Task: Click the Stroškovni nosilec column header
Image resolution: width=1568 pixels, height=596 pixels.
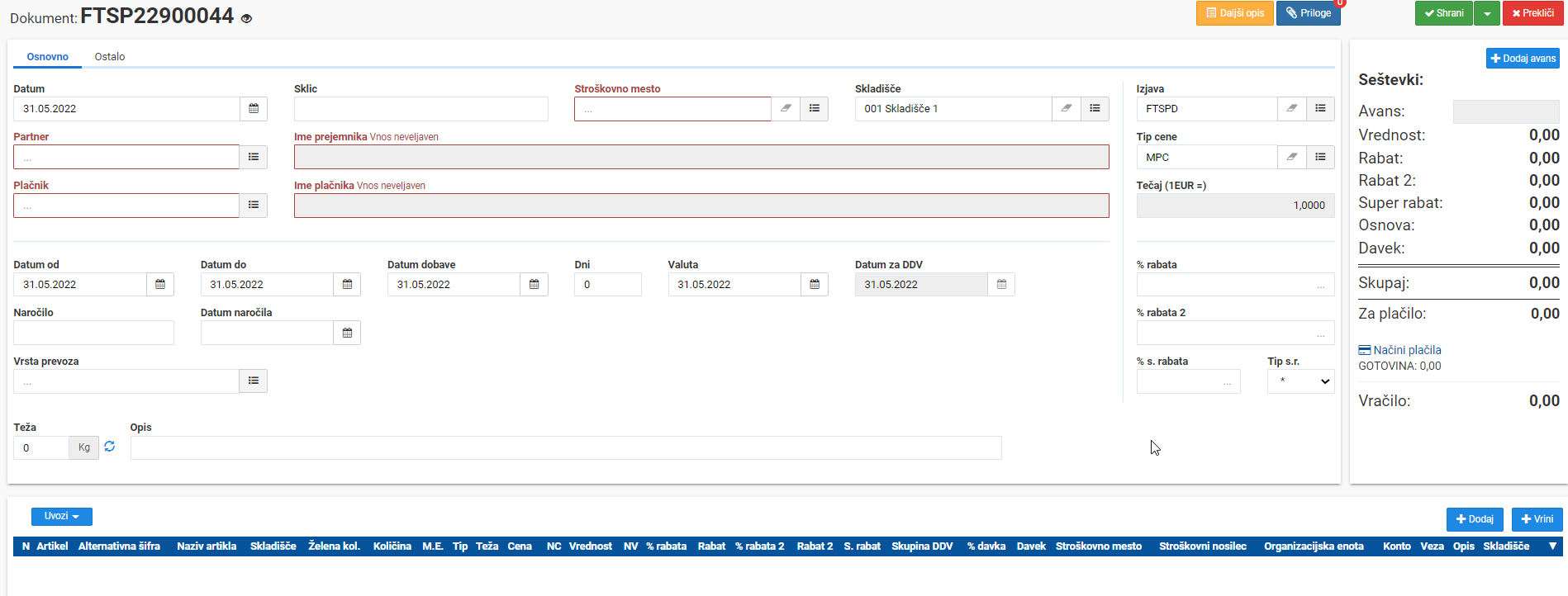Action: tap(1203, 546)
